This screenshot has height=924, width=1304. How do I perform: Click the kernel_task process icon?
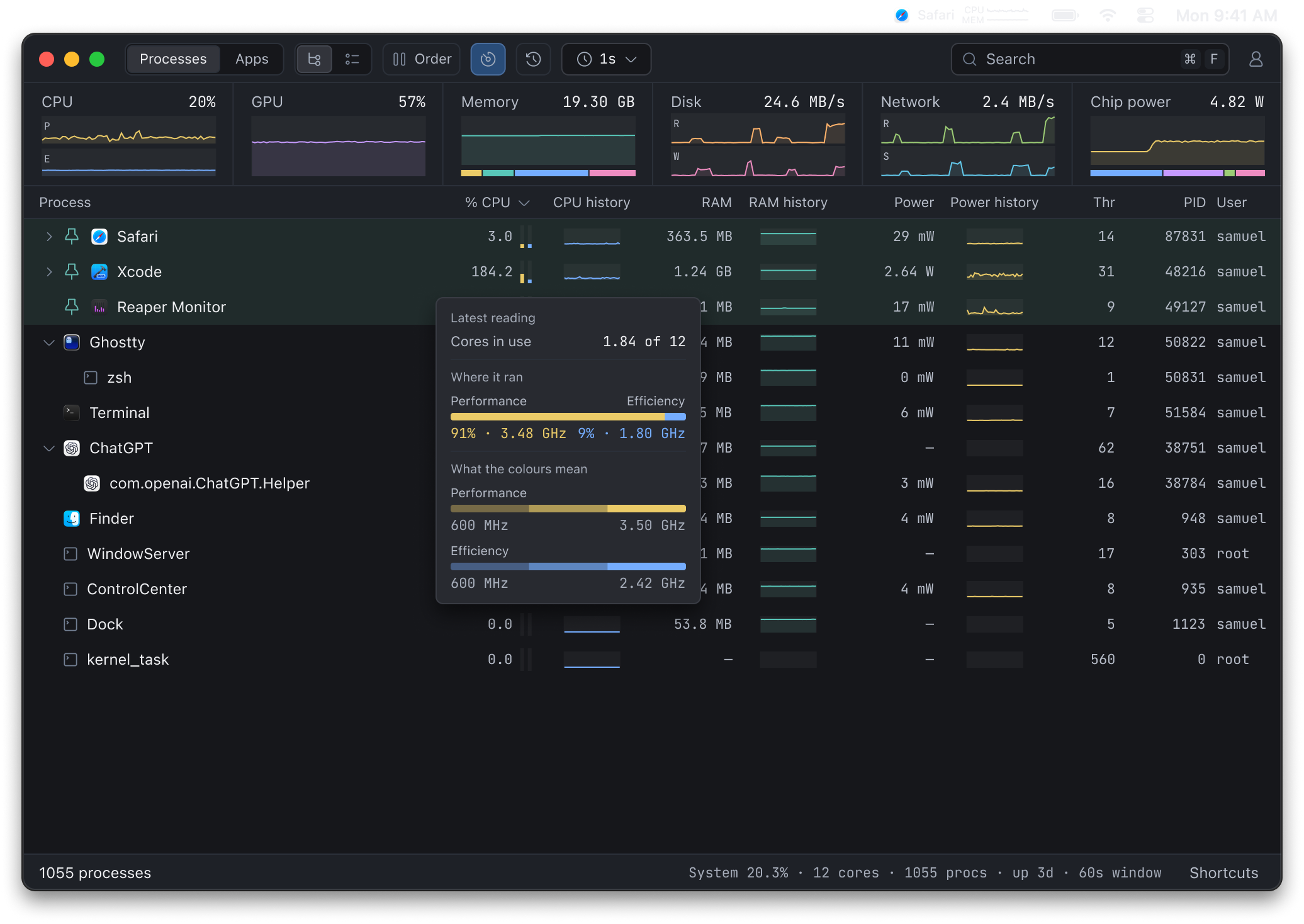[70, 660]
